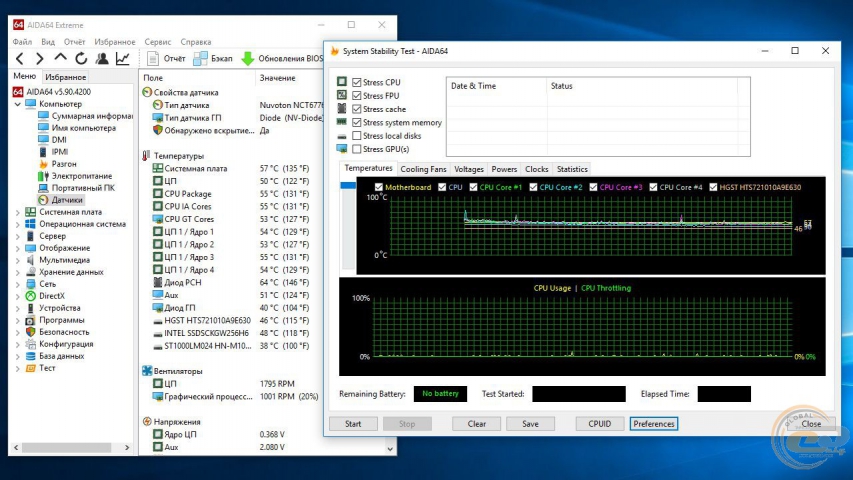The image size is (853, 480).
Task: Toggle the Stress FPU checkbox
Action: point(356,95)
